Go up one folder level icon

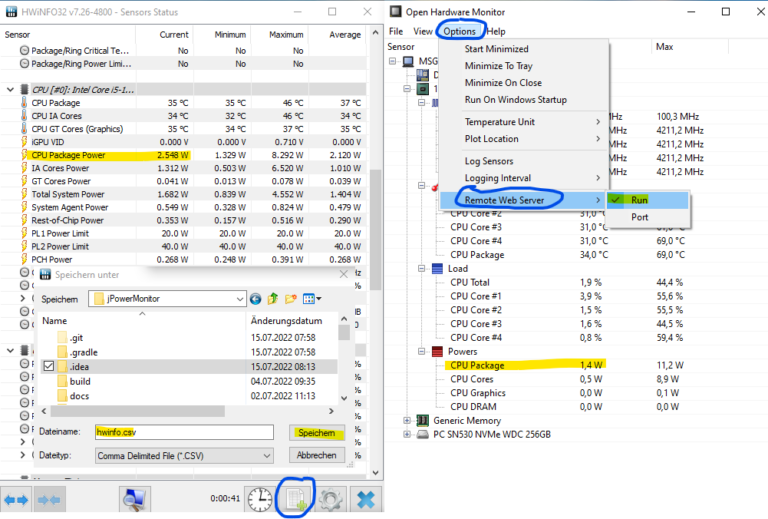pyautogui.click(x=273, y=299)
